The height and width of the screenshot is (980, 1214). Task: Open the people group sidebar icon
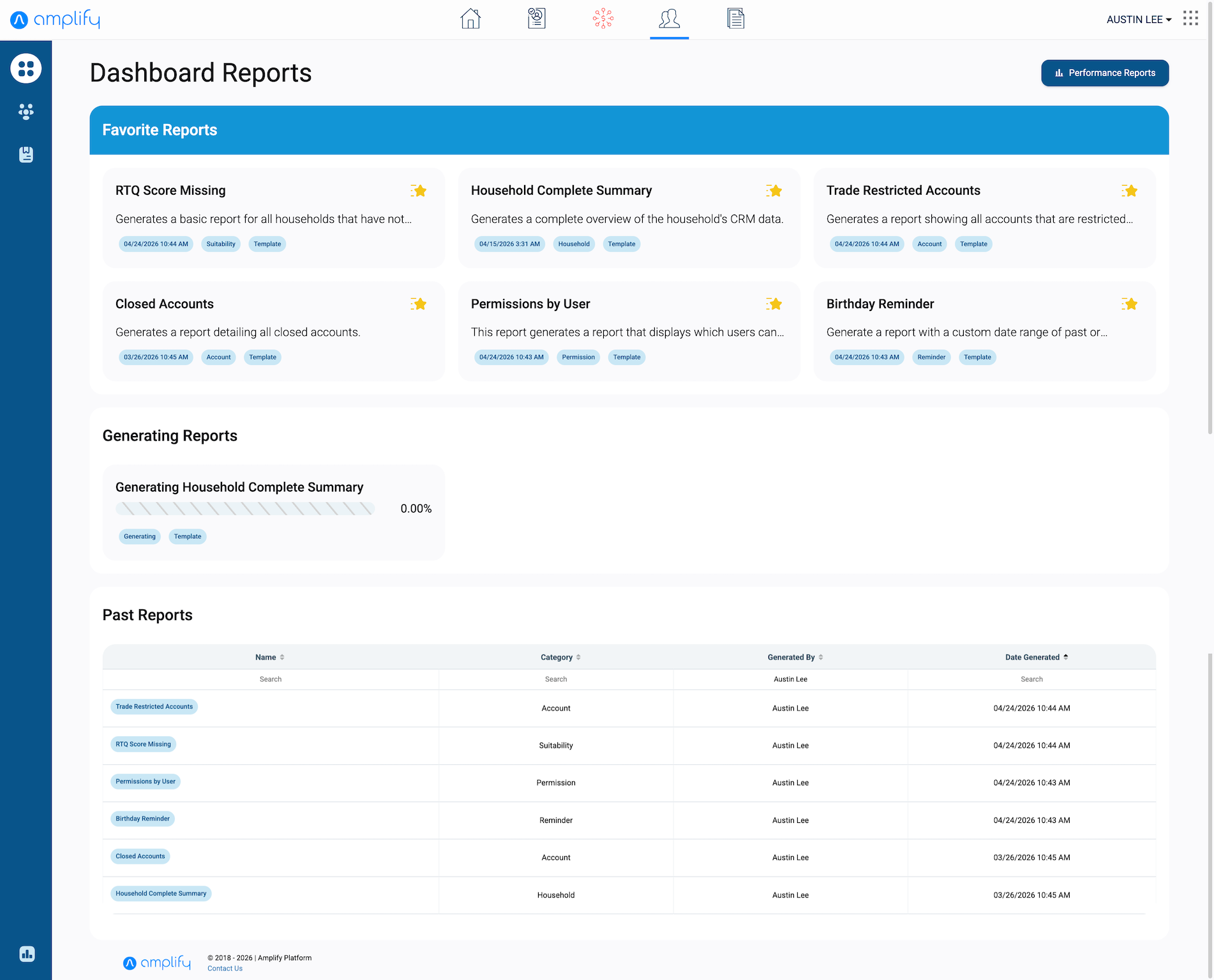pos(26,112)
